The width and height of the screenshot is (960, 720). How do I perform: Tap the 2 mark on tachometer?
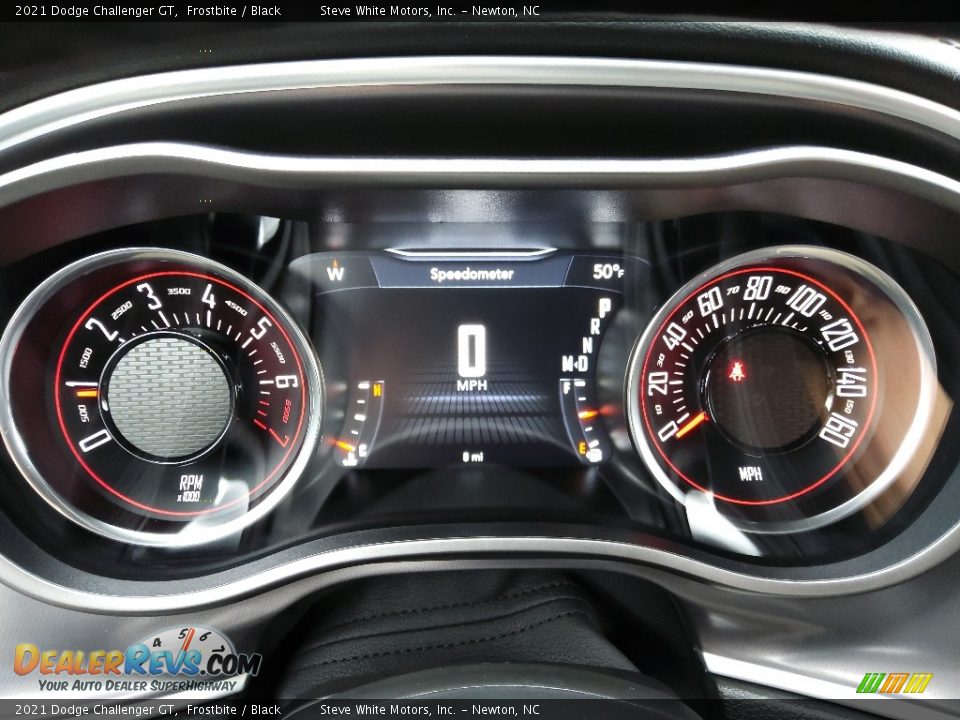tap(102, 329)
